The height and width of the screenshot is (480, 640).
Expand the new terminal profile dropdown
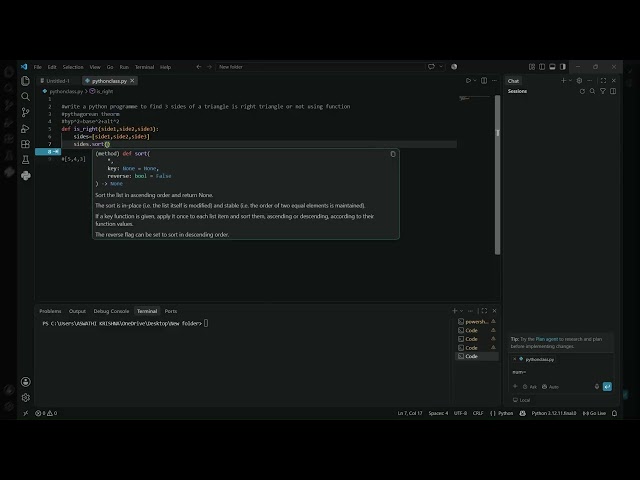coord(462,311)
